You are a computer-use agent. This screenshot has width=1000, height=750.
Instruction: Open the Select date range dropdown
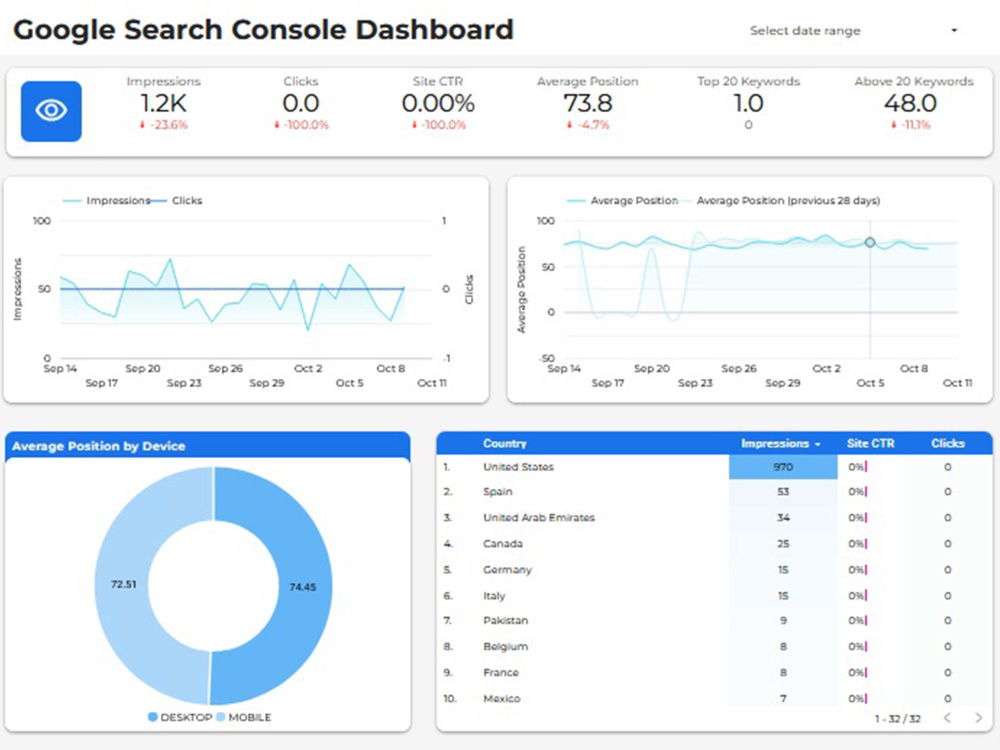coord(854,31)
